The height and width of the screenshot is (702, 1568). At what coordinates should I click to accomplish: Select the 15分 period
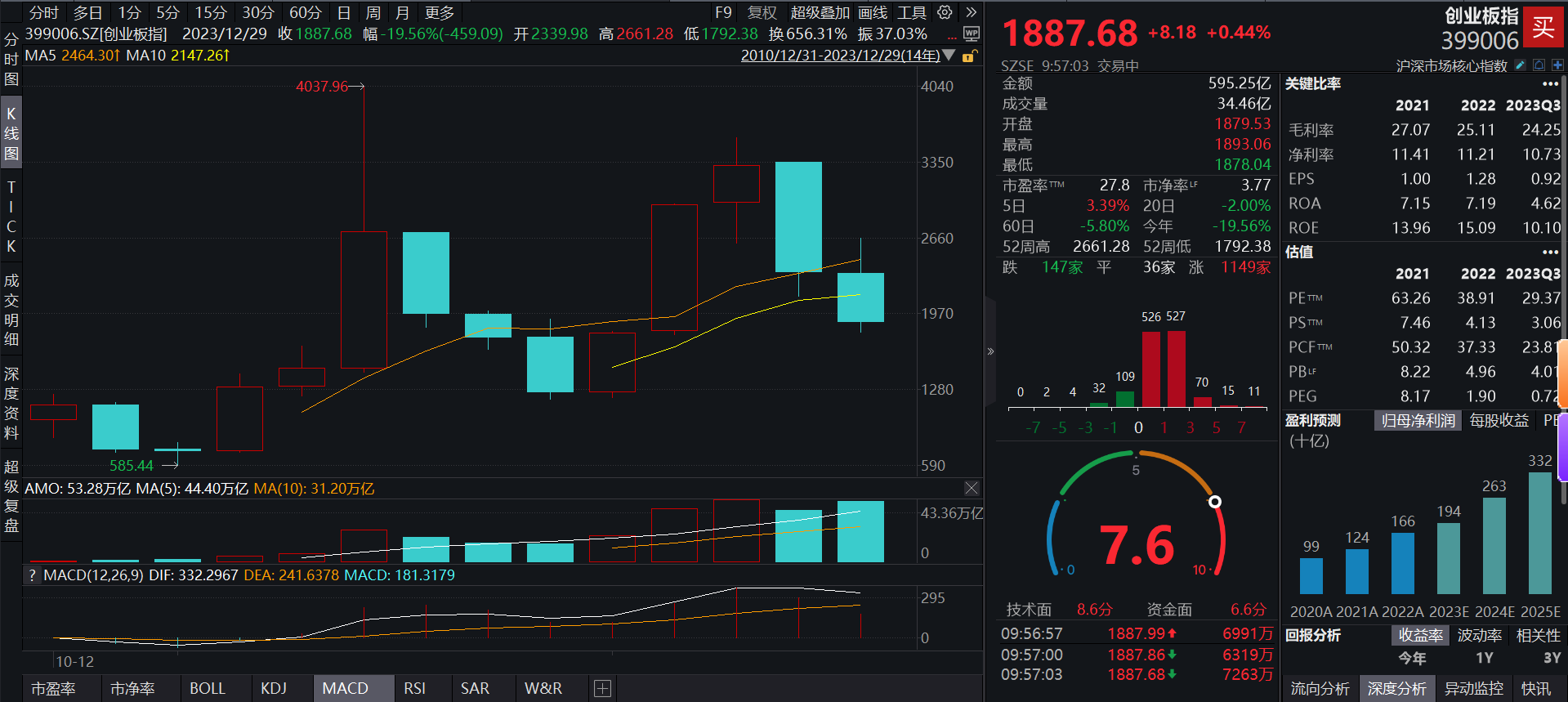coord(211,12)
